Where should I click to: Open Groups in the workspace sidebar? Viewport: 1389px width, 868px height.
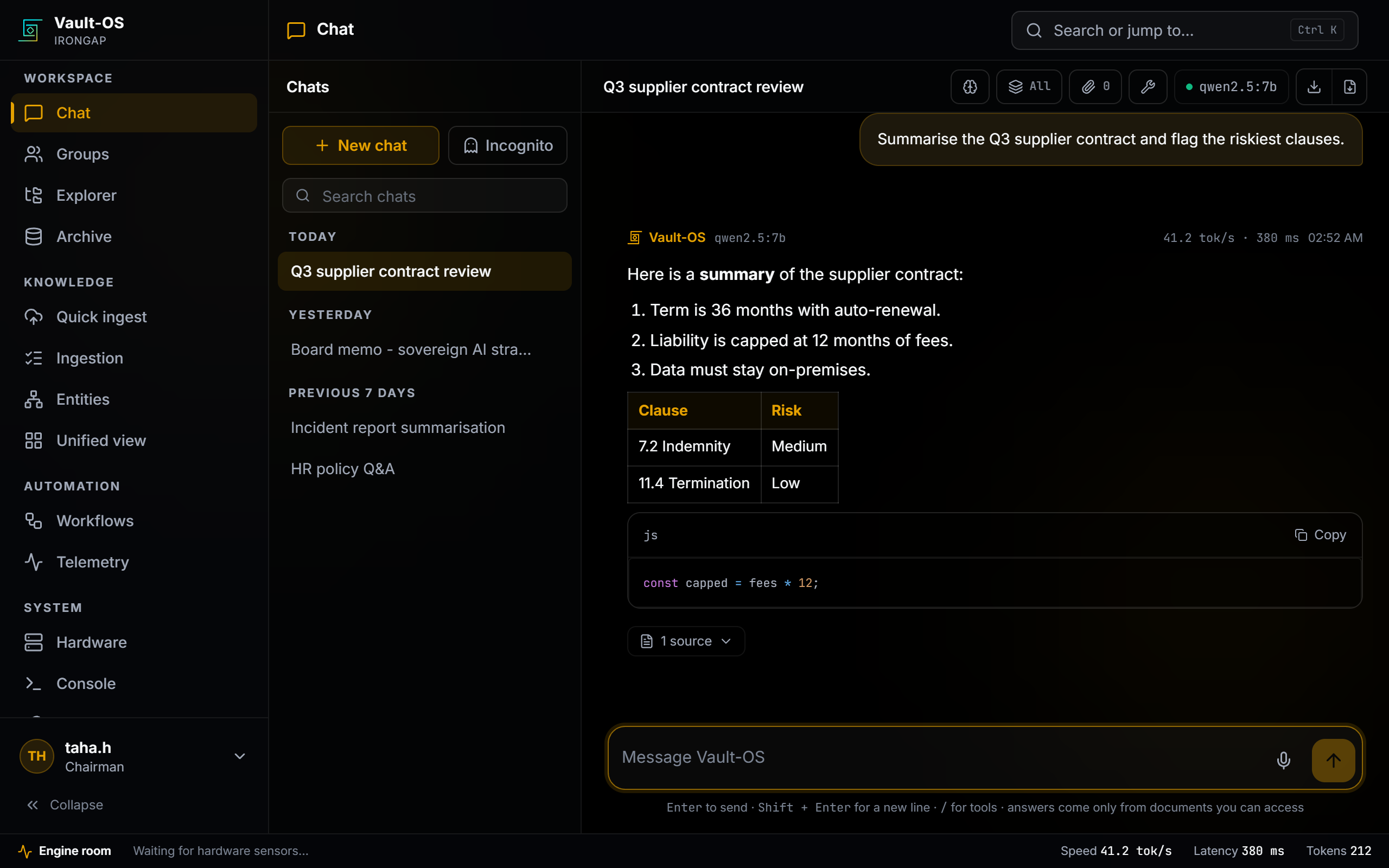click(x=133, y=155)
